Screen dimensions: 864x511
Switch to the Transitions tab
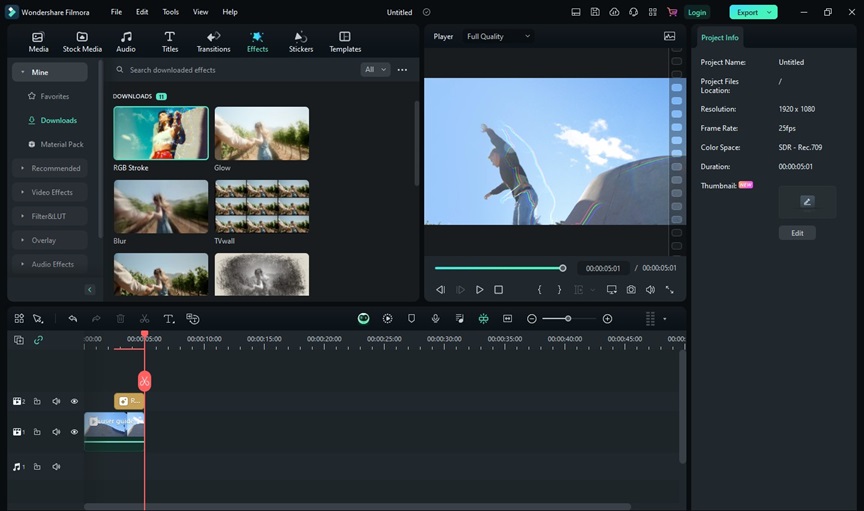213,41
